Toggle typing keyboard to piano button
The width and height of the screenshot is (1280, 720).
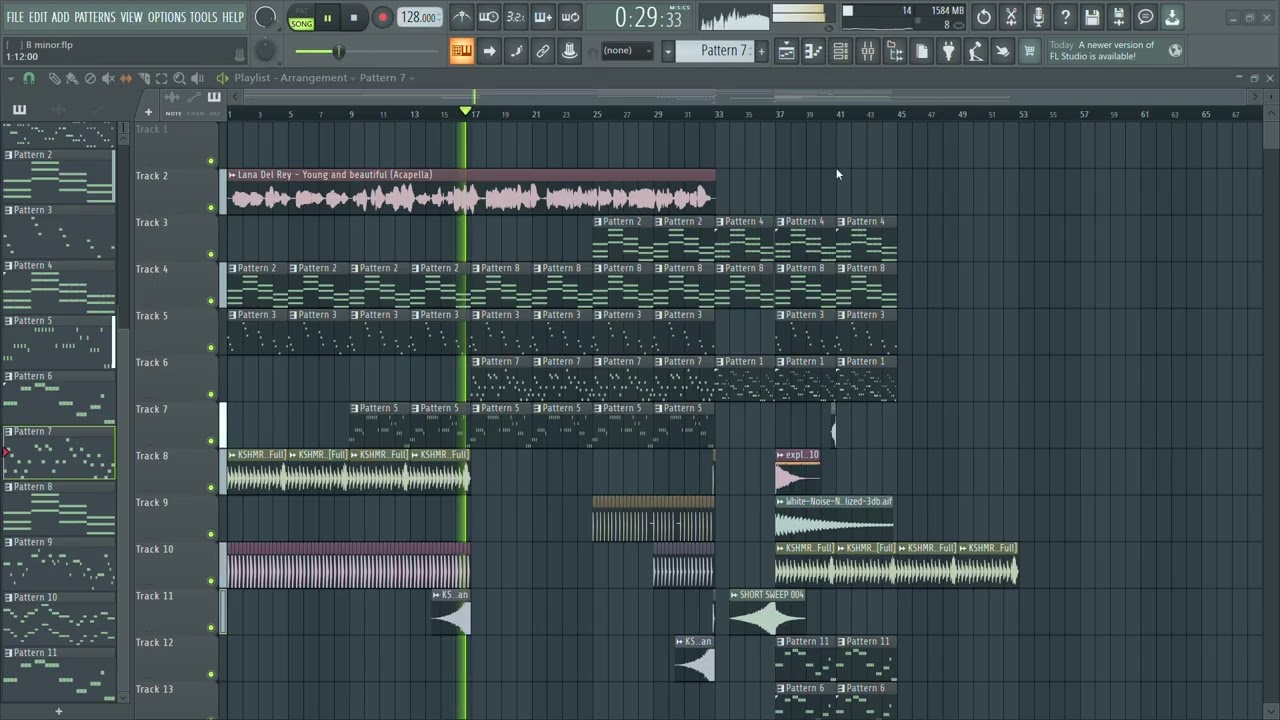click(462, 51)
